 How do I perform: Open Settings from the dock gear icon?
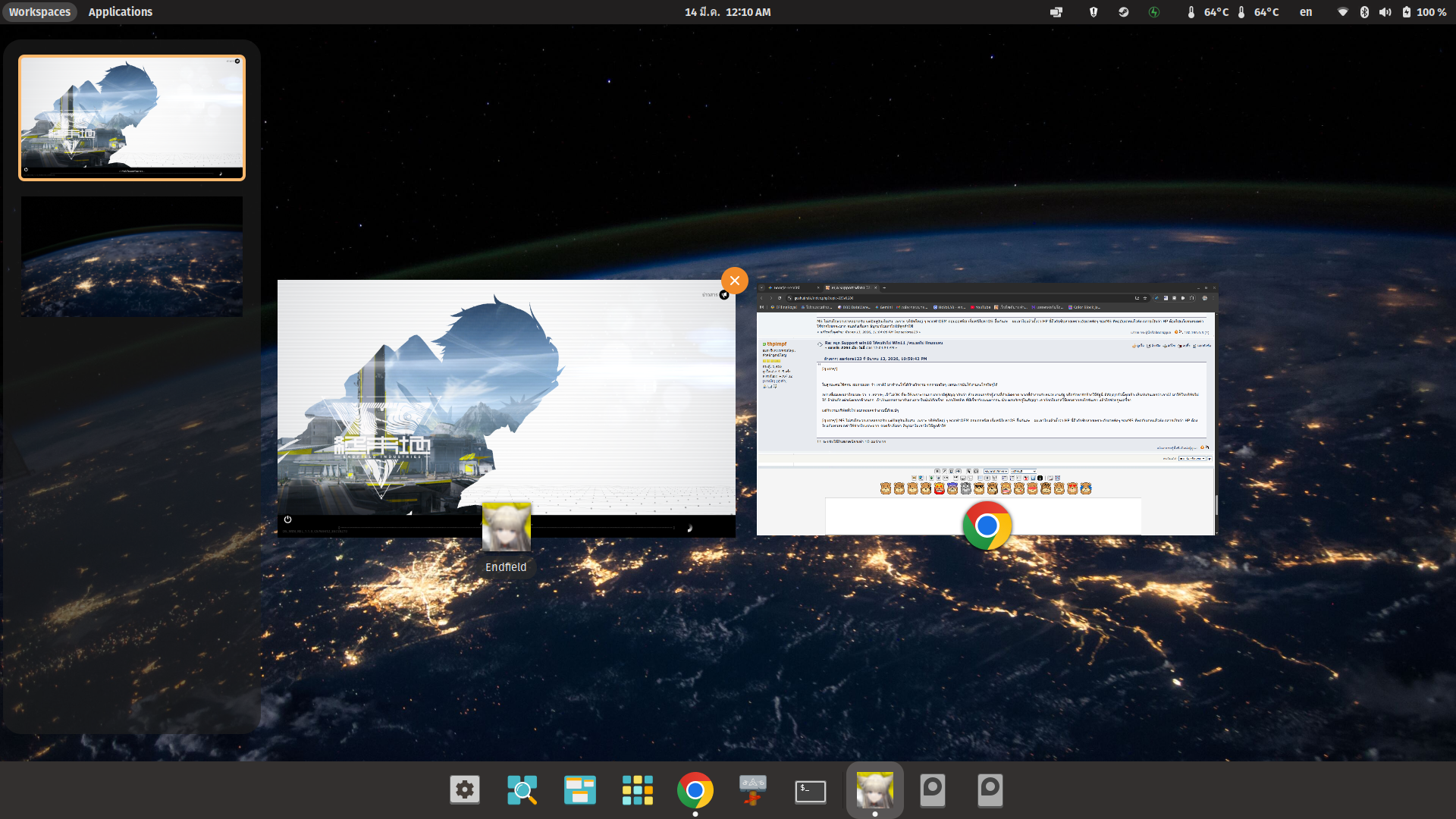tap(464, 790)
